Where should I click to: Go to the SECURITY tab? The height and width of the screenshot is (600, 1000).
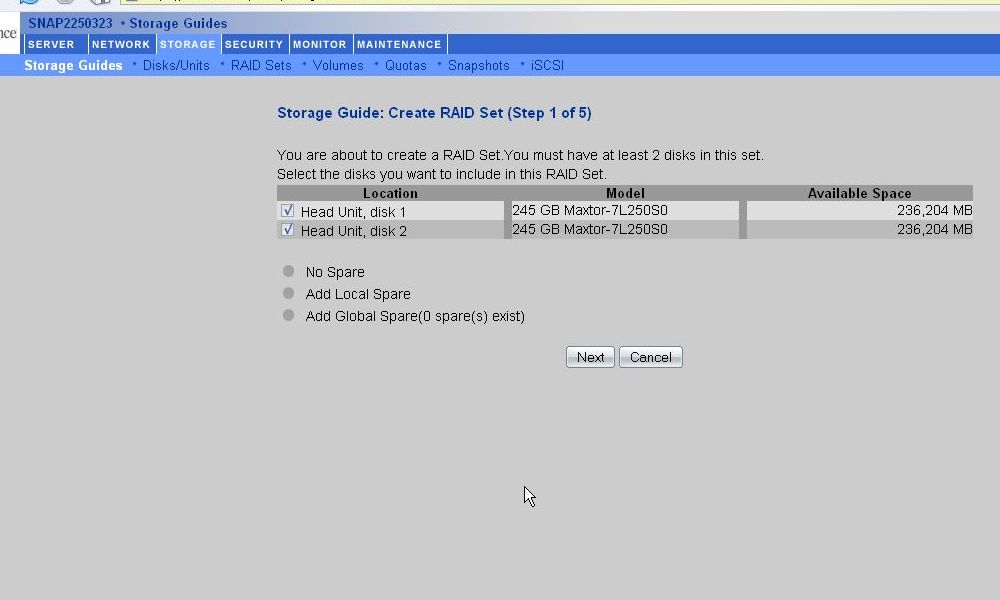254,44
